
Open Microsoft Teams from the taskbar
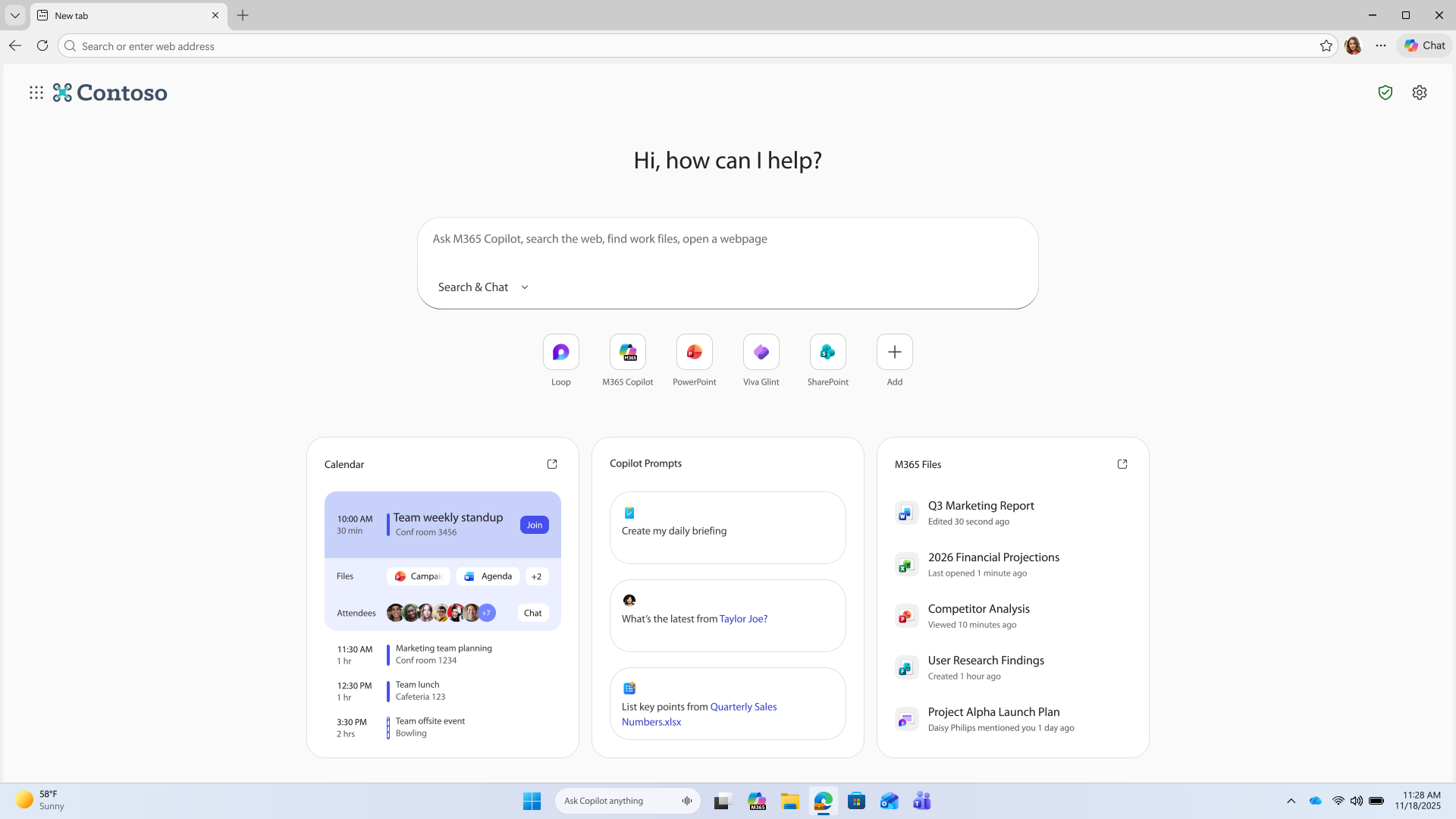point(921,800)
